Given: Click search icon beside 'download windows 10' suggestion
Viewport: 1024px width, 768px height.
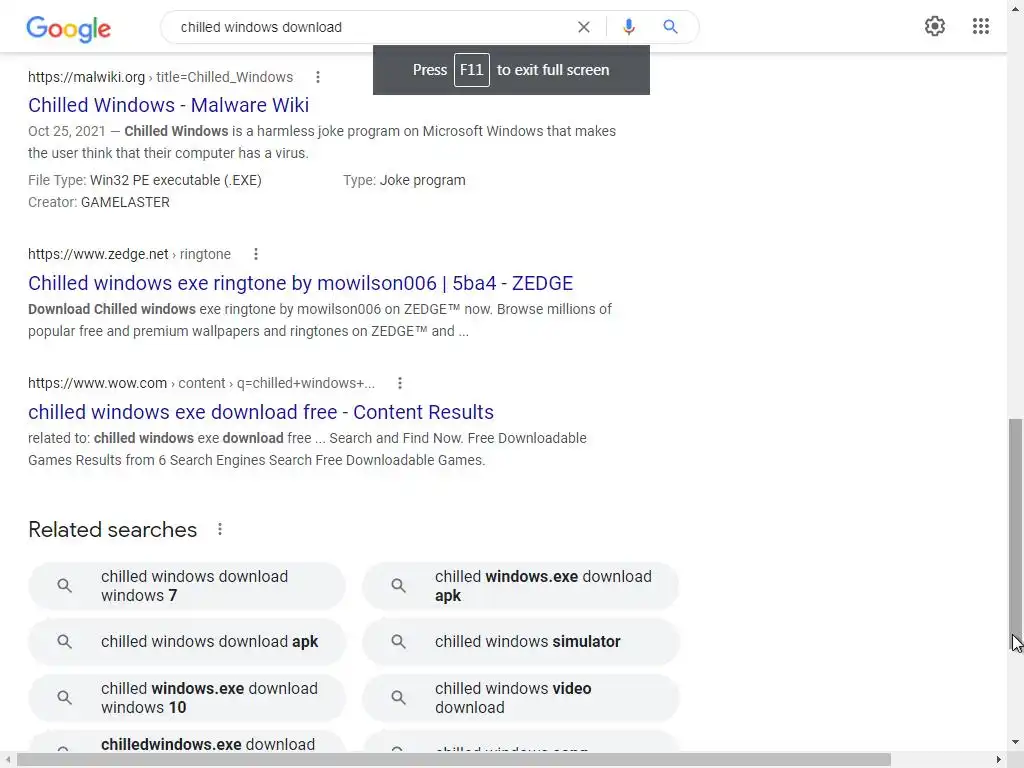Looking at the screenshot, I should click(x=65, y=697).
